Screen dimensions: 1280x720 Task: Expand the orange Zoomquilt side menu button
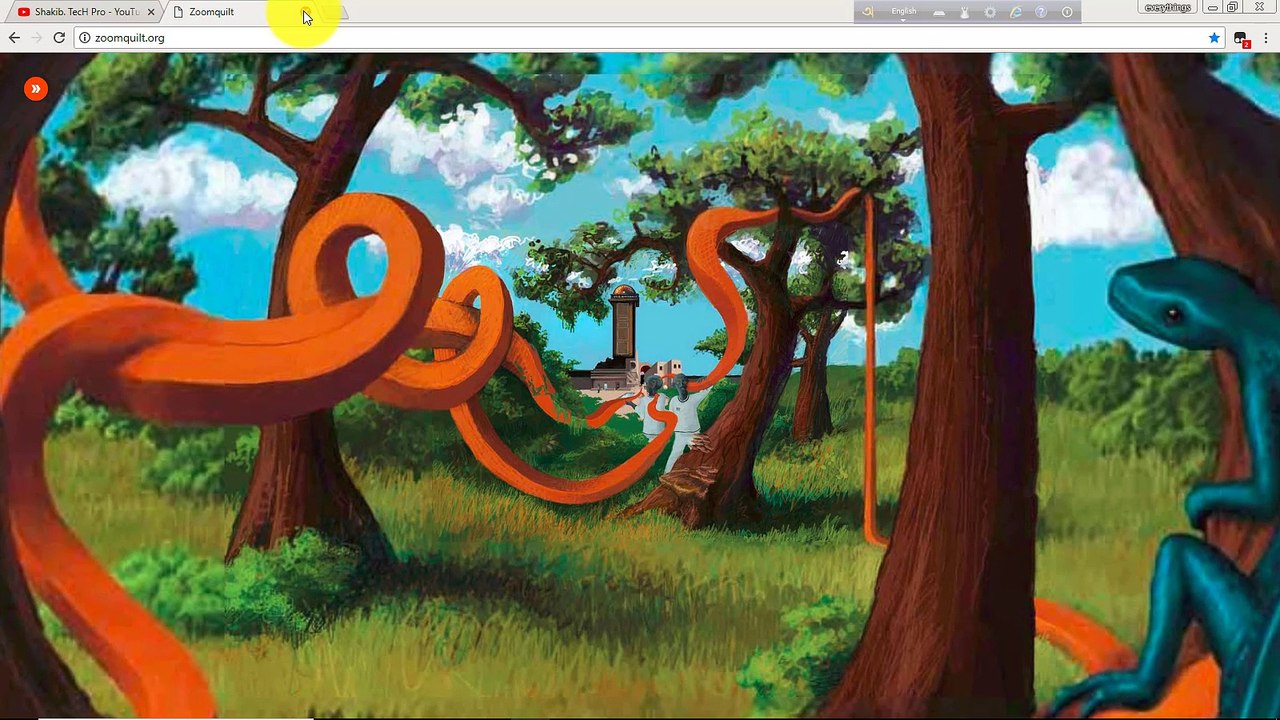point(35,89)
